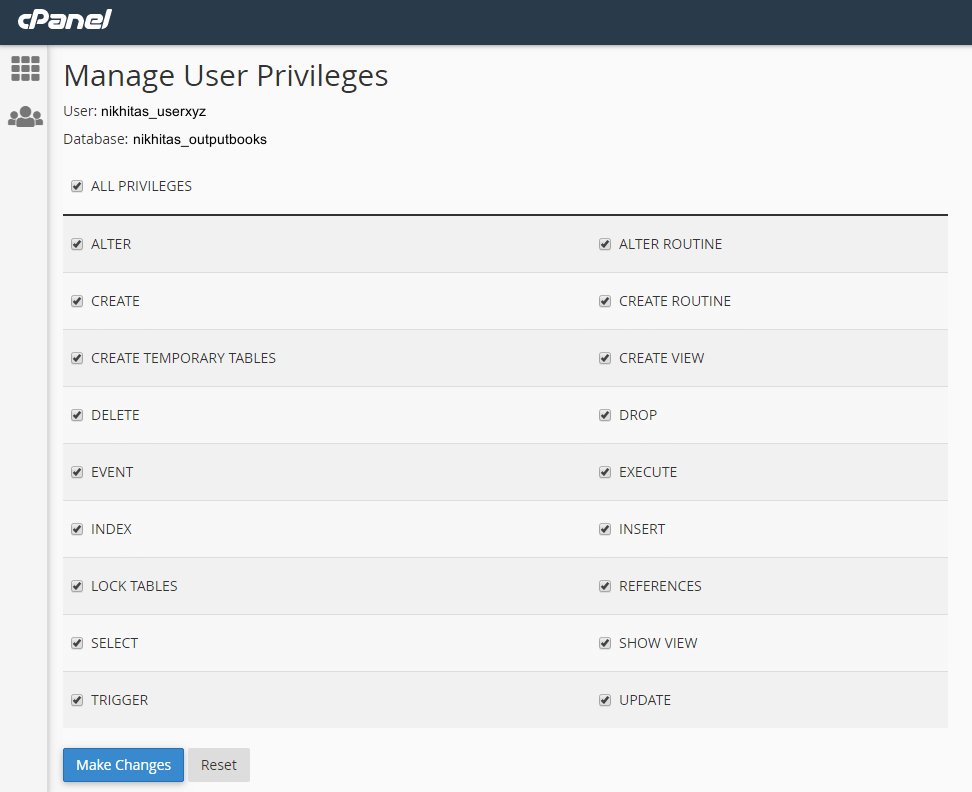
Task: Uncheck the EVENT checkbox
Action: pyautogui.click(x=77, y=472)
